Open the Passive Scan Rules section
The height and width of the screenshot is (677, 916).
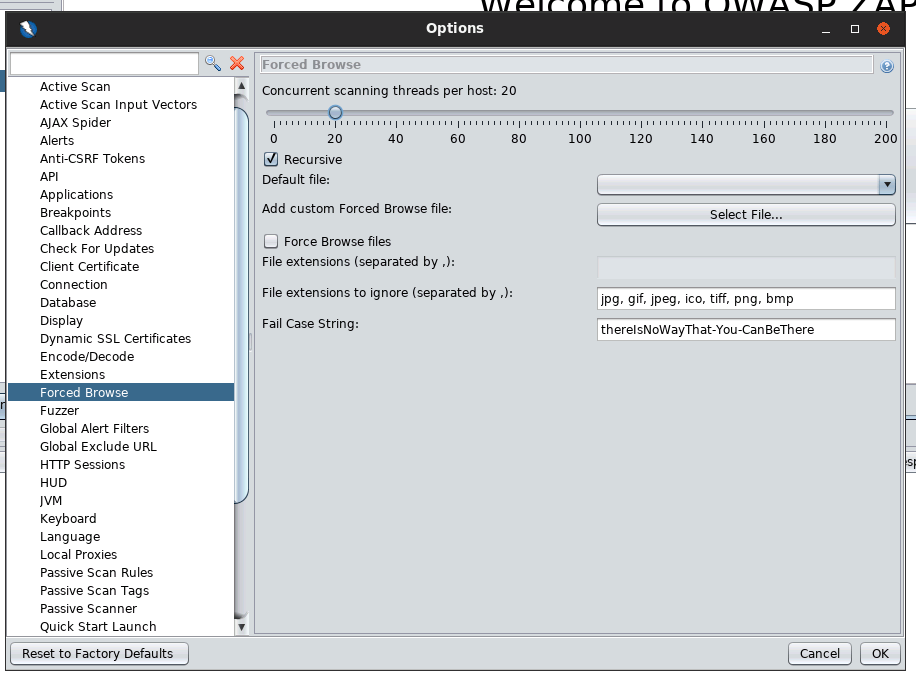pos(96,573)
